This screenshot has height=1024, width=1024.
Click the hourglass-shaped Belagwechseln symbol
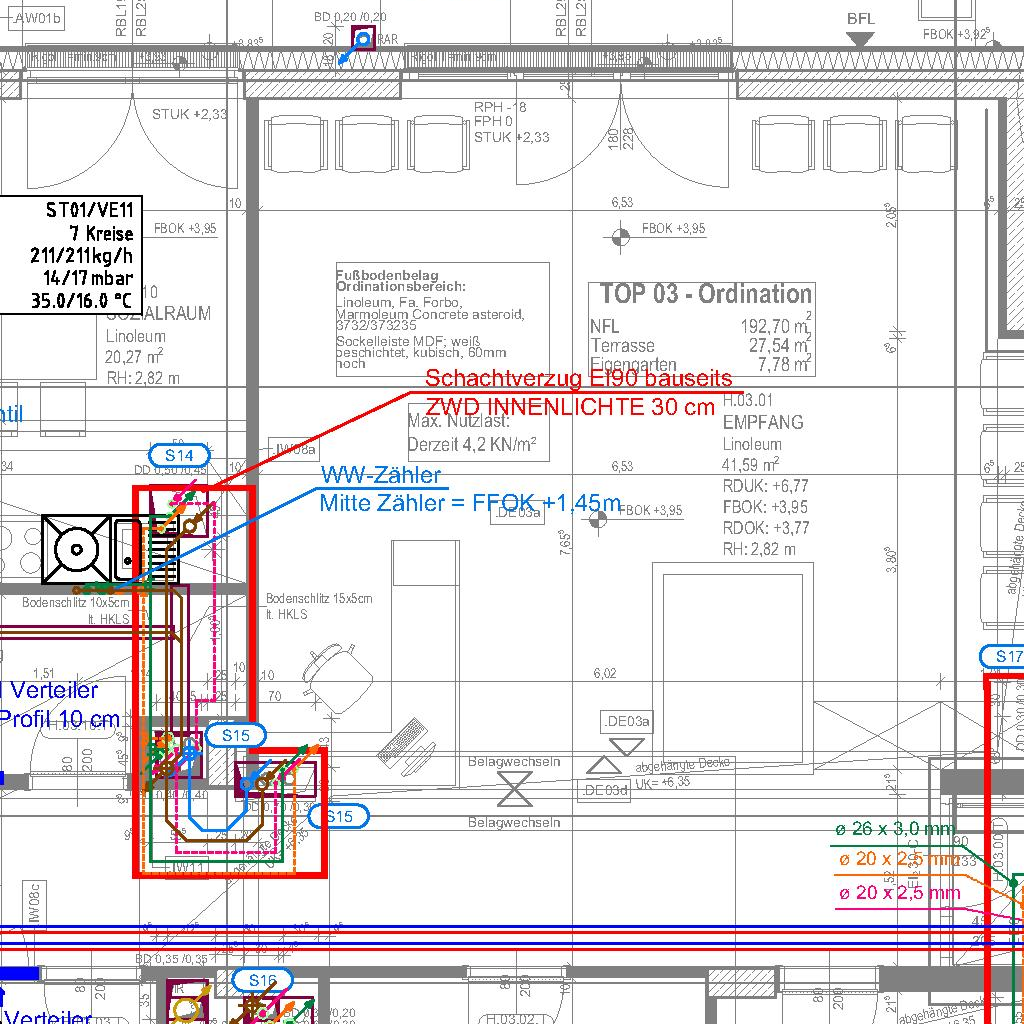515,789
